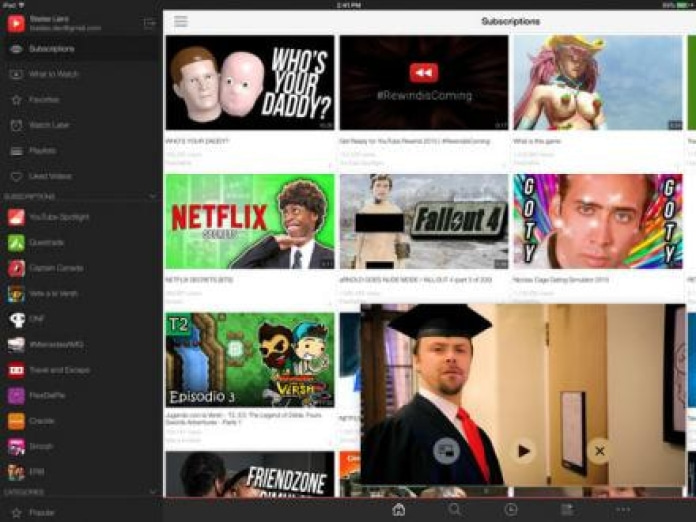Viewport: 696px width, 522px height.
Task: Open What to Watch in sidebar
Action: tap(81, 74)
